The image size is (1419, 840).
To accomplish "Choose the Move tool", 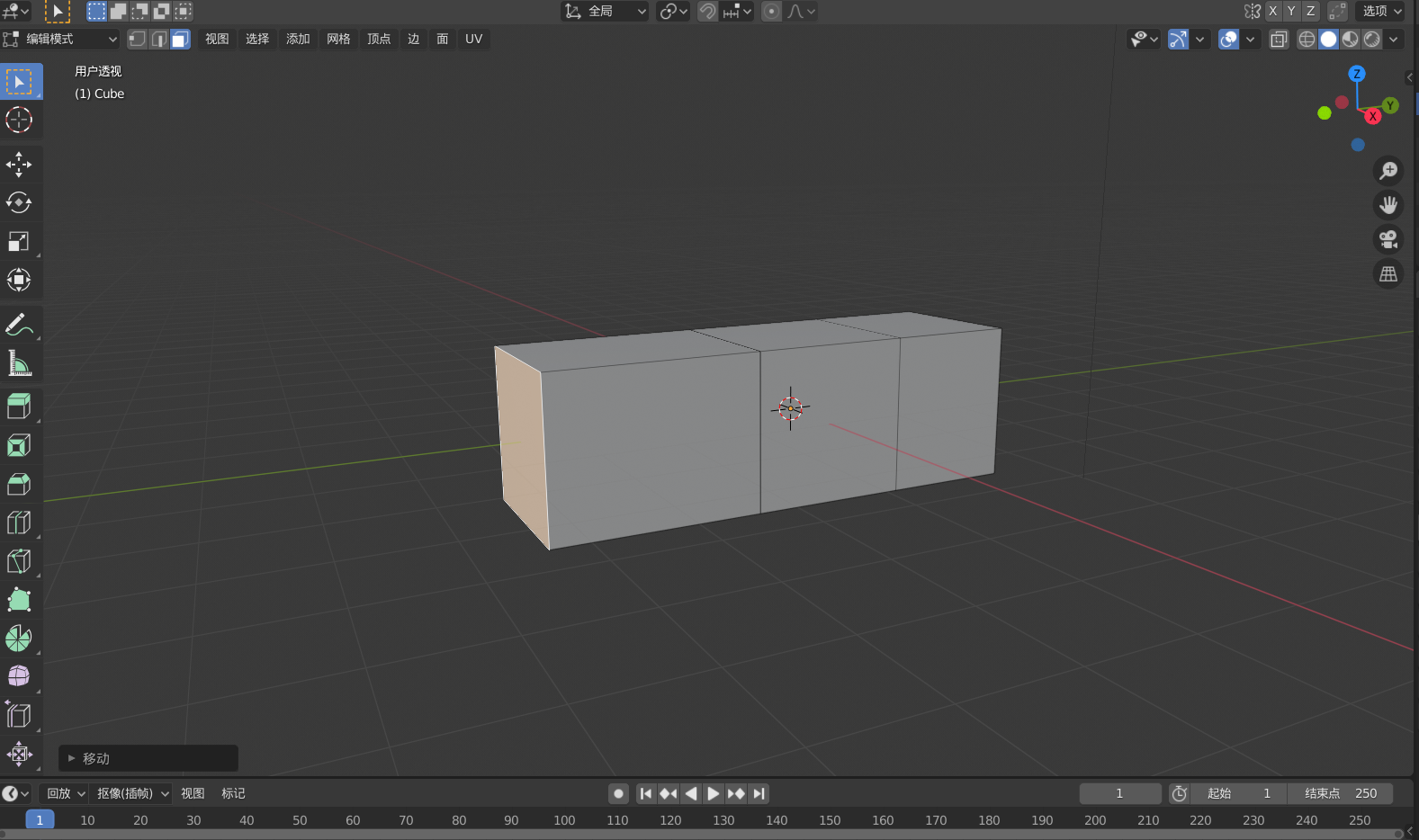I will coord(20,165).
